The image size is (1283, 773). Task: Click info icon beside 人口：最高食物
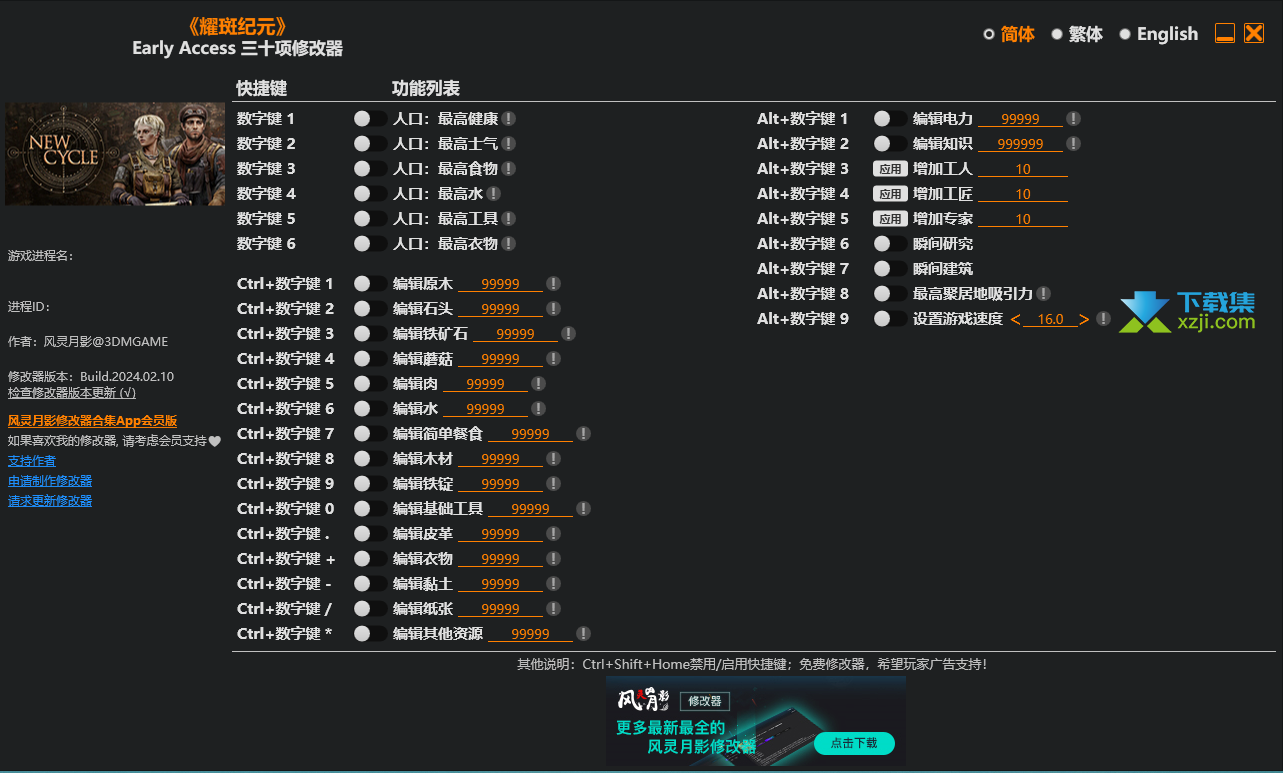[x=509, y=168]
